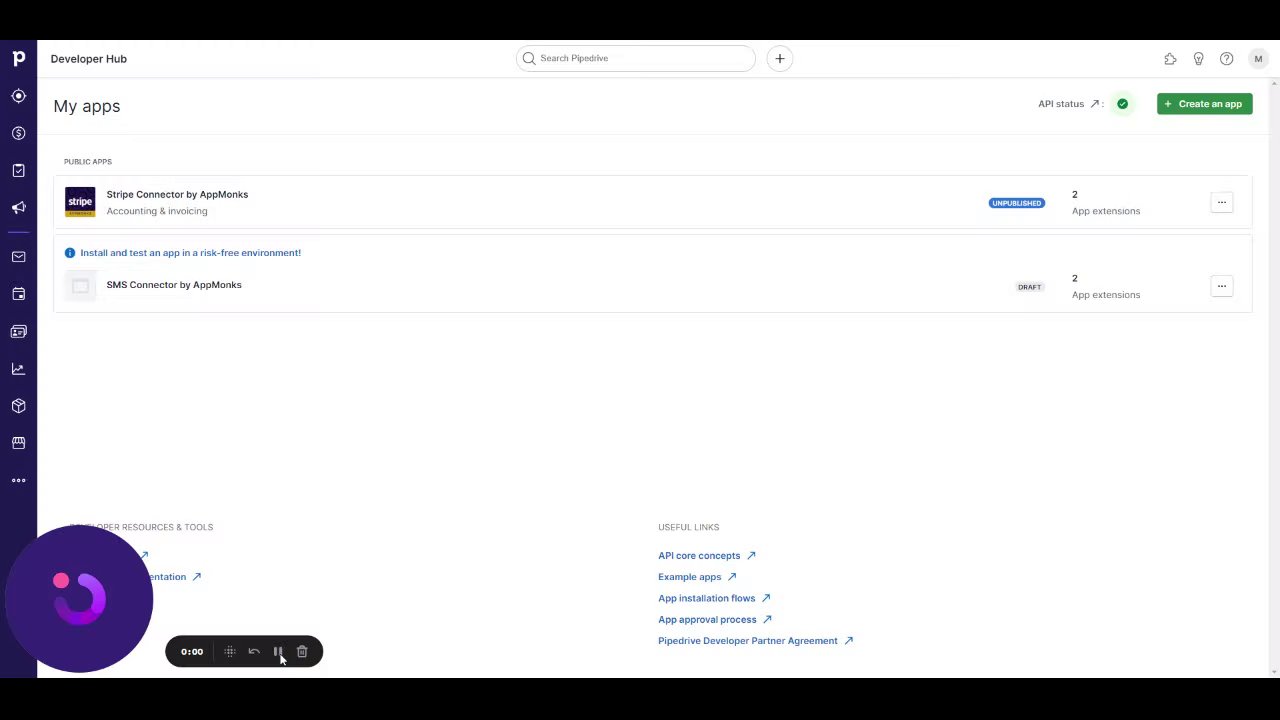Open the more options menu for Stripe Connector

(1221, 202)
